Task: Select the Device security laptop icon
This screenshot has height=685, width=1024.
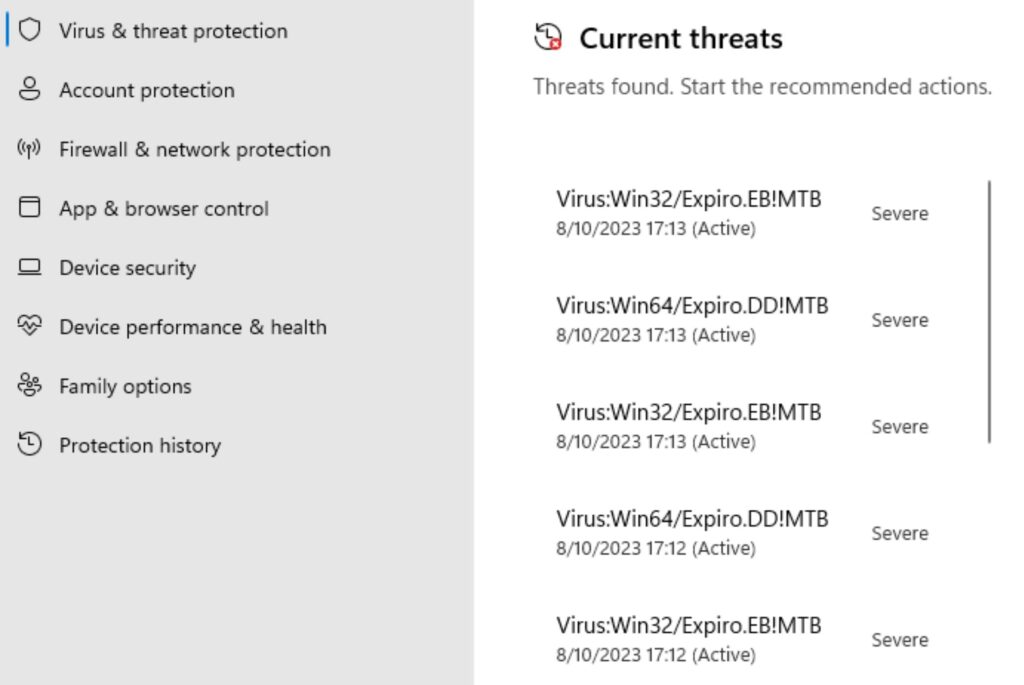Action: (30, 267)
